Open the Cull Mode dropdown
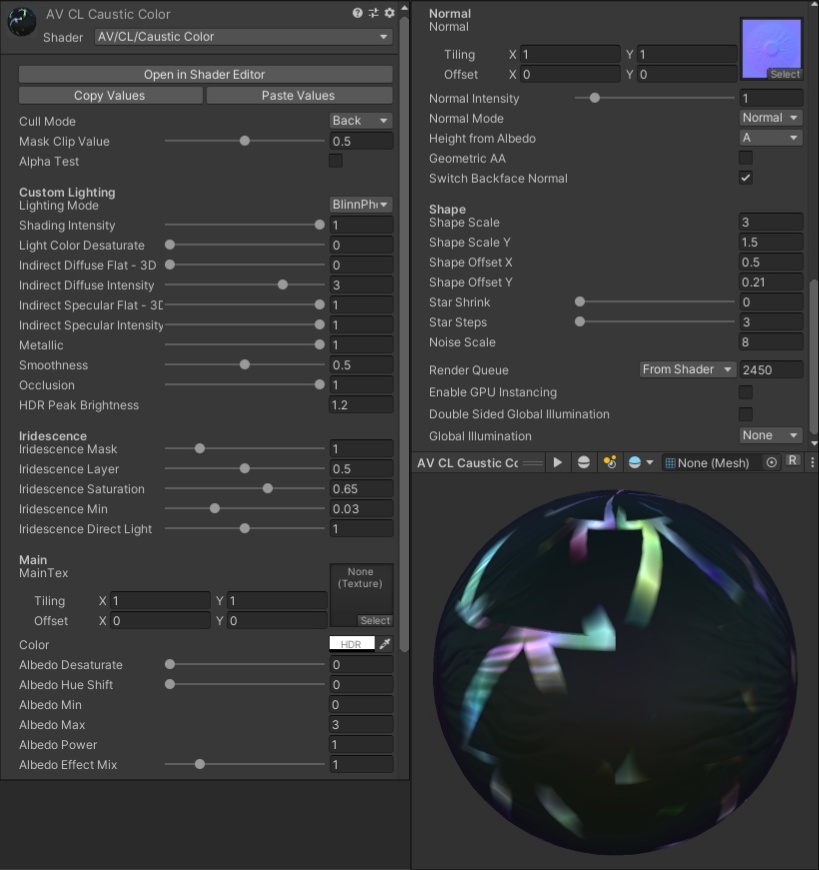This screenshot has width=819, height=870. click(360, 121)
